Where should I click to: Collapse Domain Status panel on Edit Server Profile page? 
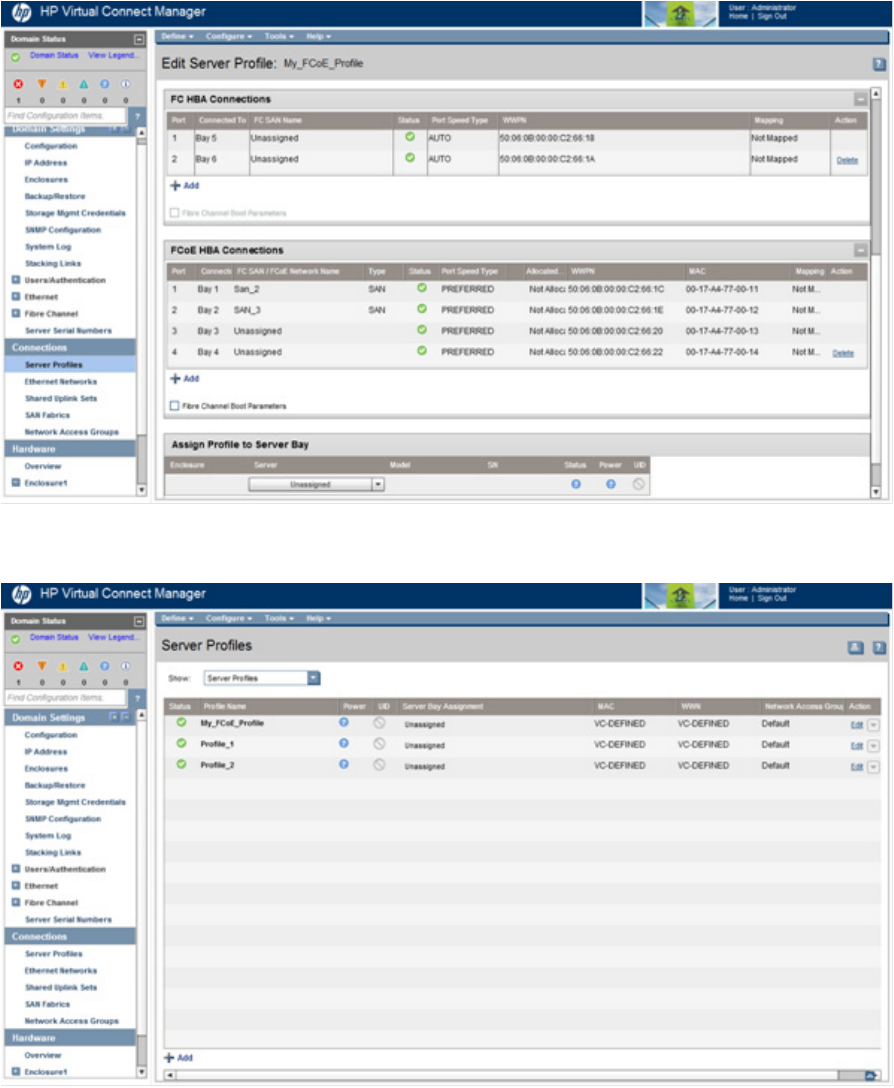(x=139, y=40)
